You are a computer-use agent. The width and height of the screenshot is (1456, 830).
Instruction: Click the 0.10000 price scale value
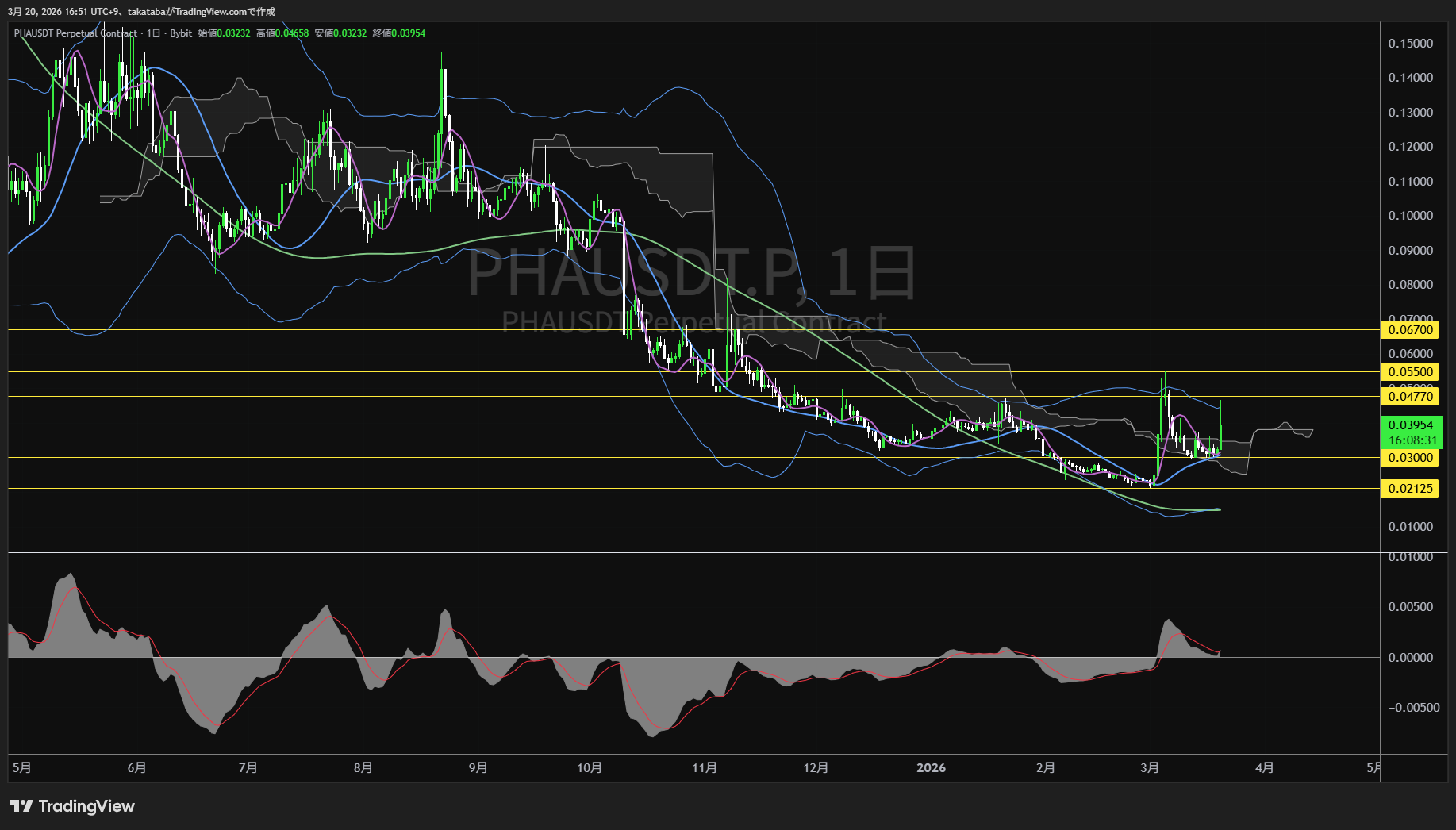1410,216
